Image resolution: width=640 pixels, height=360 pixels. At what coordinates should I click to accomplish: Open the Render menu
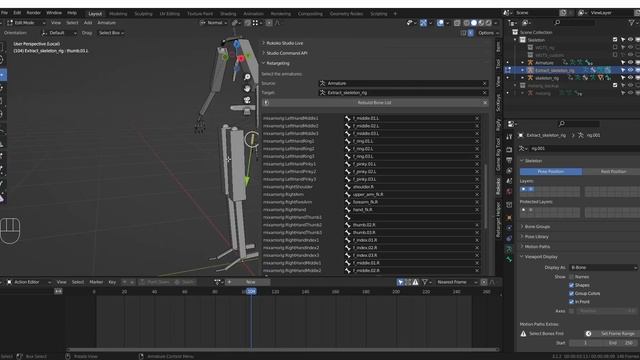[x=33, y=13]
